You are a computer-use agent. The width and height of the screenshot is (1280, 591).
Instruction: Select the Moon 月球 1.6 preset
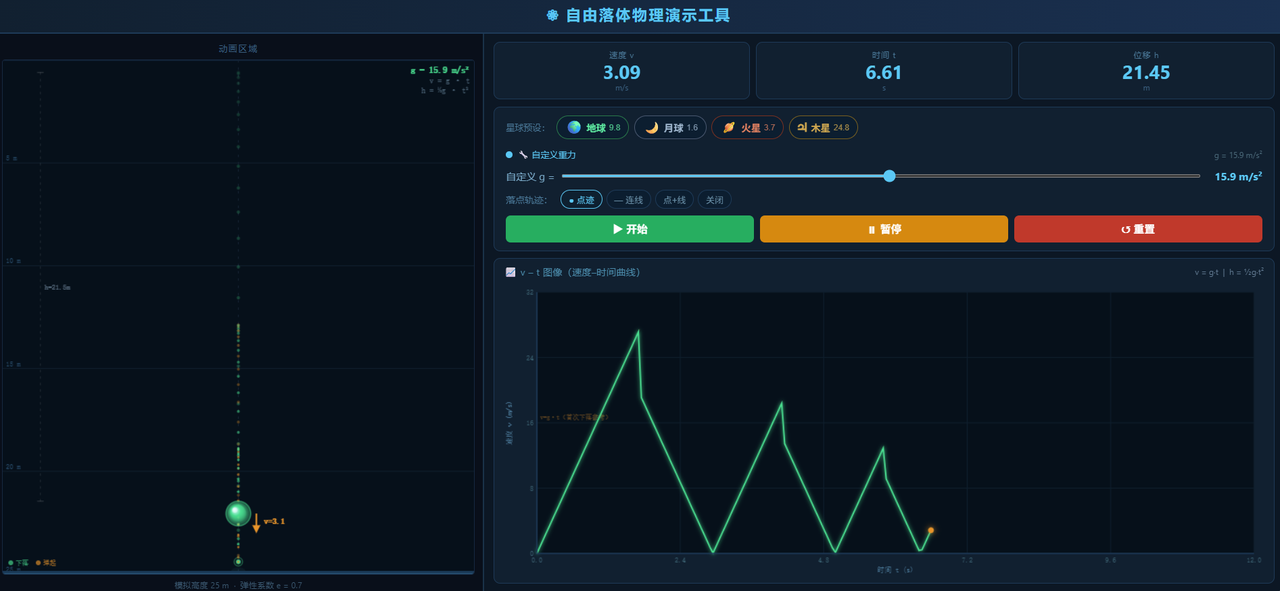pyautogui.click(x=670, y=128)
